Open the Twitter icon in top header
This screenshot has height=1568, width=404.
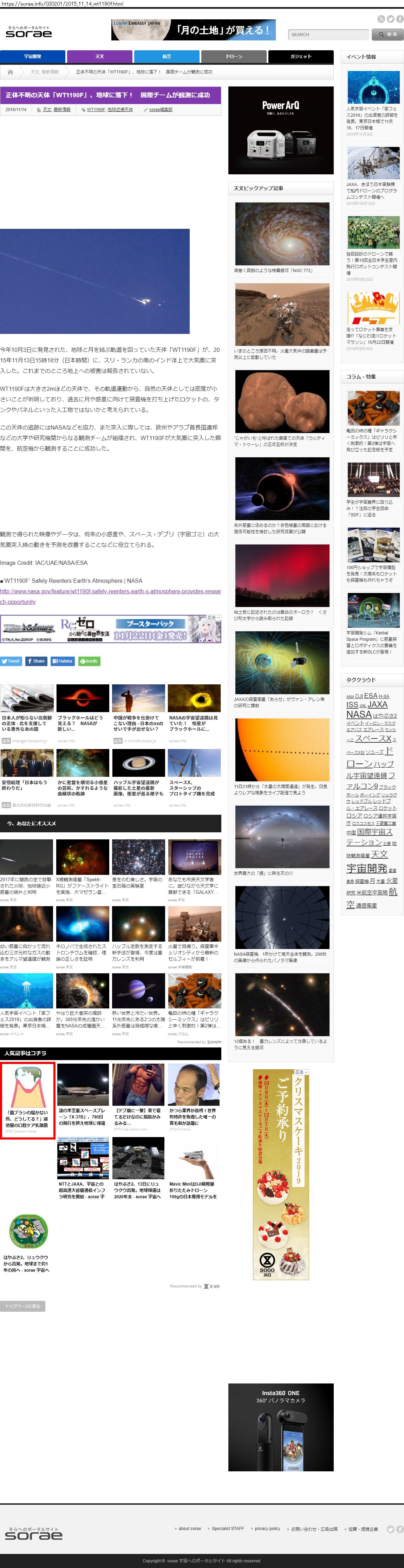pos(391,19)
